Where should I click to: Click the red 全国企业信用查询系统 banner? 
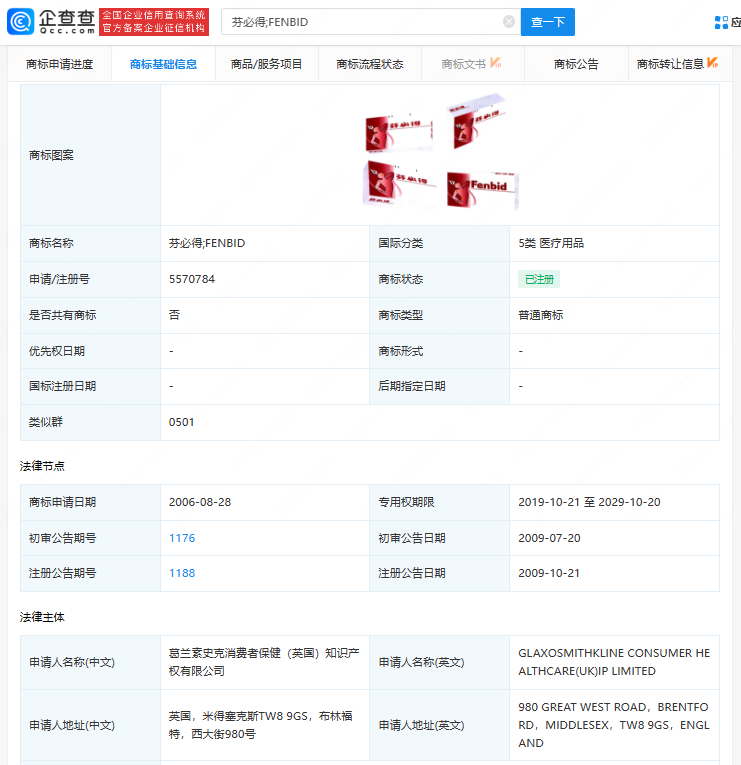[154, 22]
